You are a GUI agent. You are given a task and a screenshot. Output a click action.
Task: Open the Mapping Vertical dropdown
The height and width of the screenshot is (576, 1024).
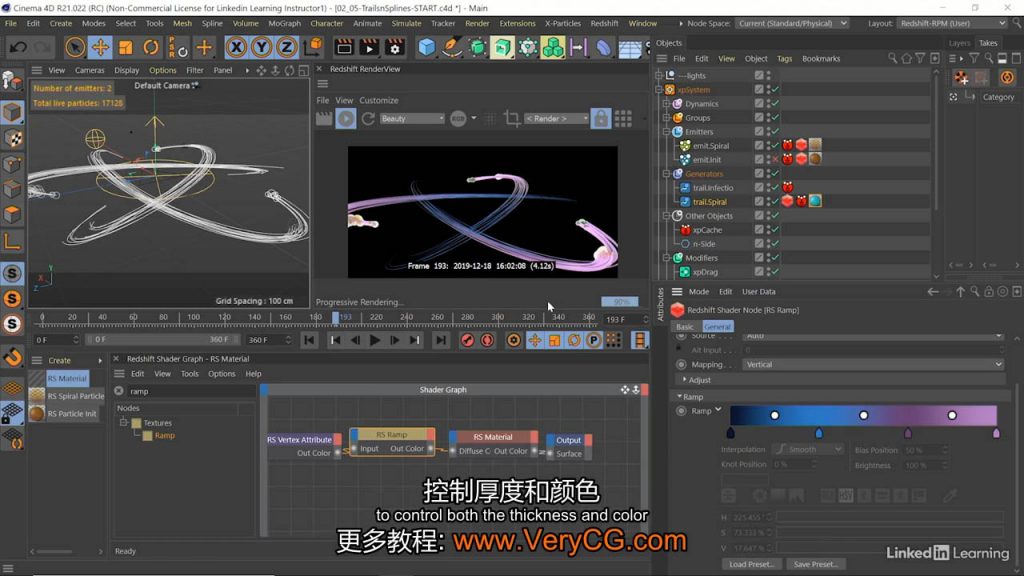pos(872,364)
